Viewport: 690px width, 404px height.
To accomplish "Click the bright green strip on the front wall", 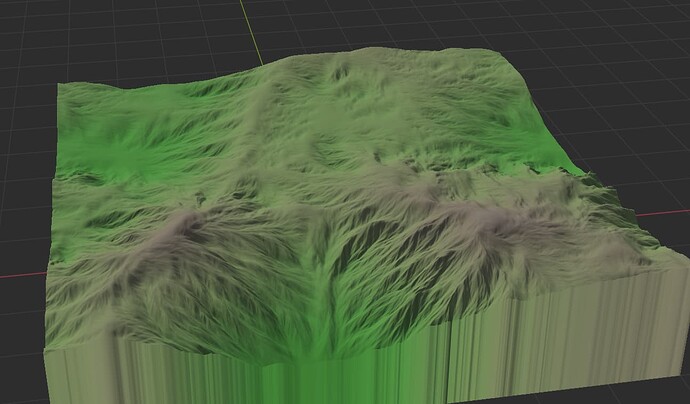I will [345, 378].
